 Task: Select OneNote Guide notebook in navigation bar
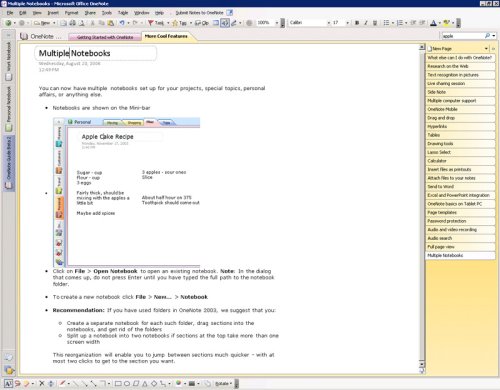[9, 163]
